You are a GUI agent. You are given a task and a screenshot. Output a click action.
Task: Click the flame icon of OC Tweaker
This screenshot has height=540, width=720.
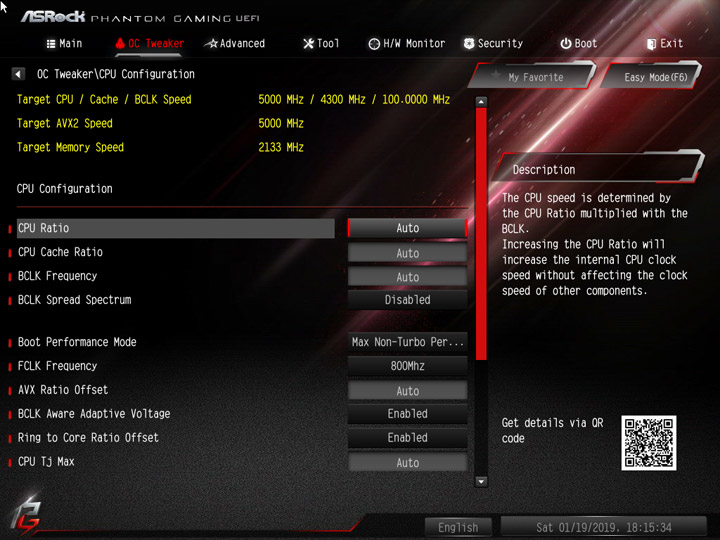(x=120, y=44)
